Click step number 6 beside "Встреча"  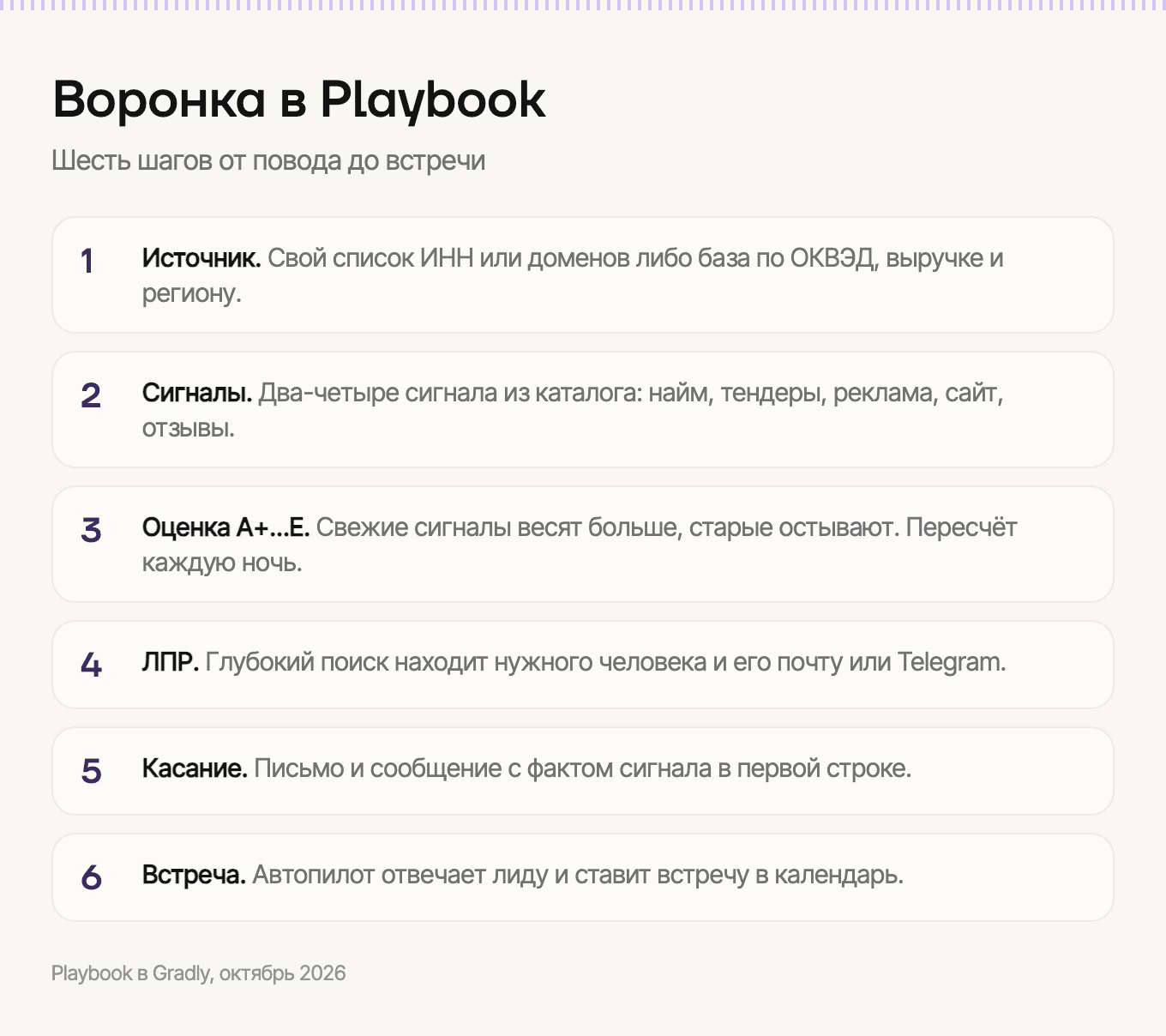tap(91, 878)
